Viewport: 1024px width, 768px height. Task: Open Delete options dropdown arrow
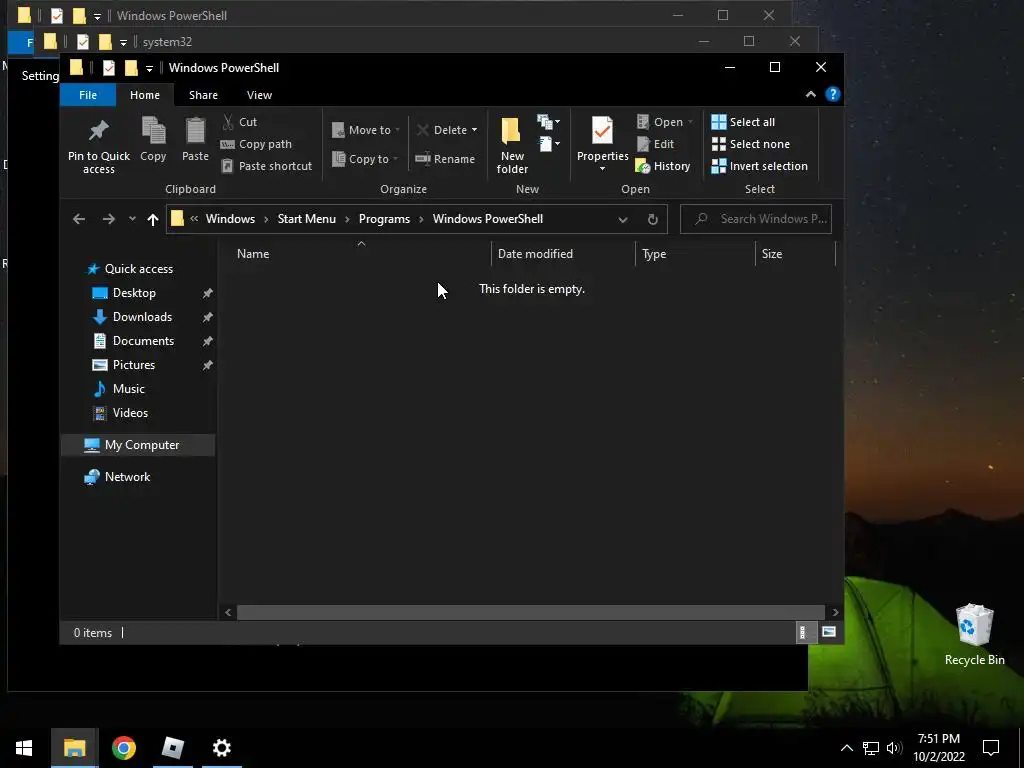tap(474, 130)
